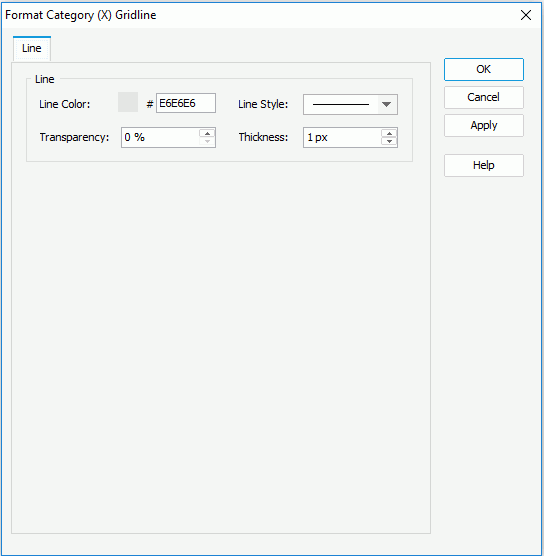Close the Format Category Gridline dialog
The height and width of the screenshot is (556, 544).
(x=526, y=15)
